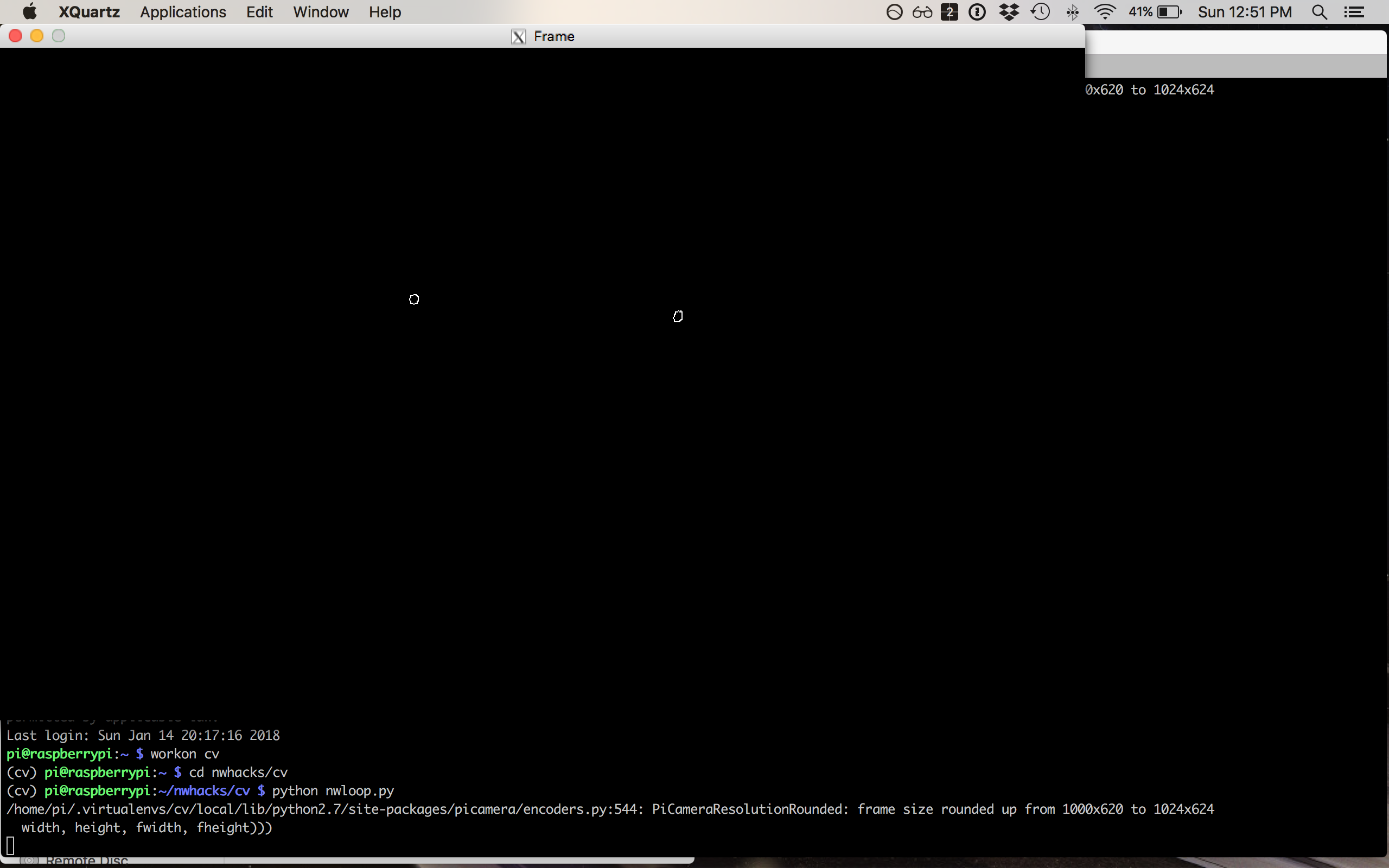Open the XQuartz application menu
The image size is (1389, 868).
tap(89, 12)
